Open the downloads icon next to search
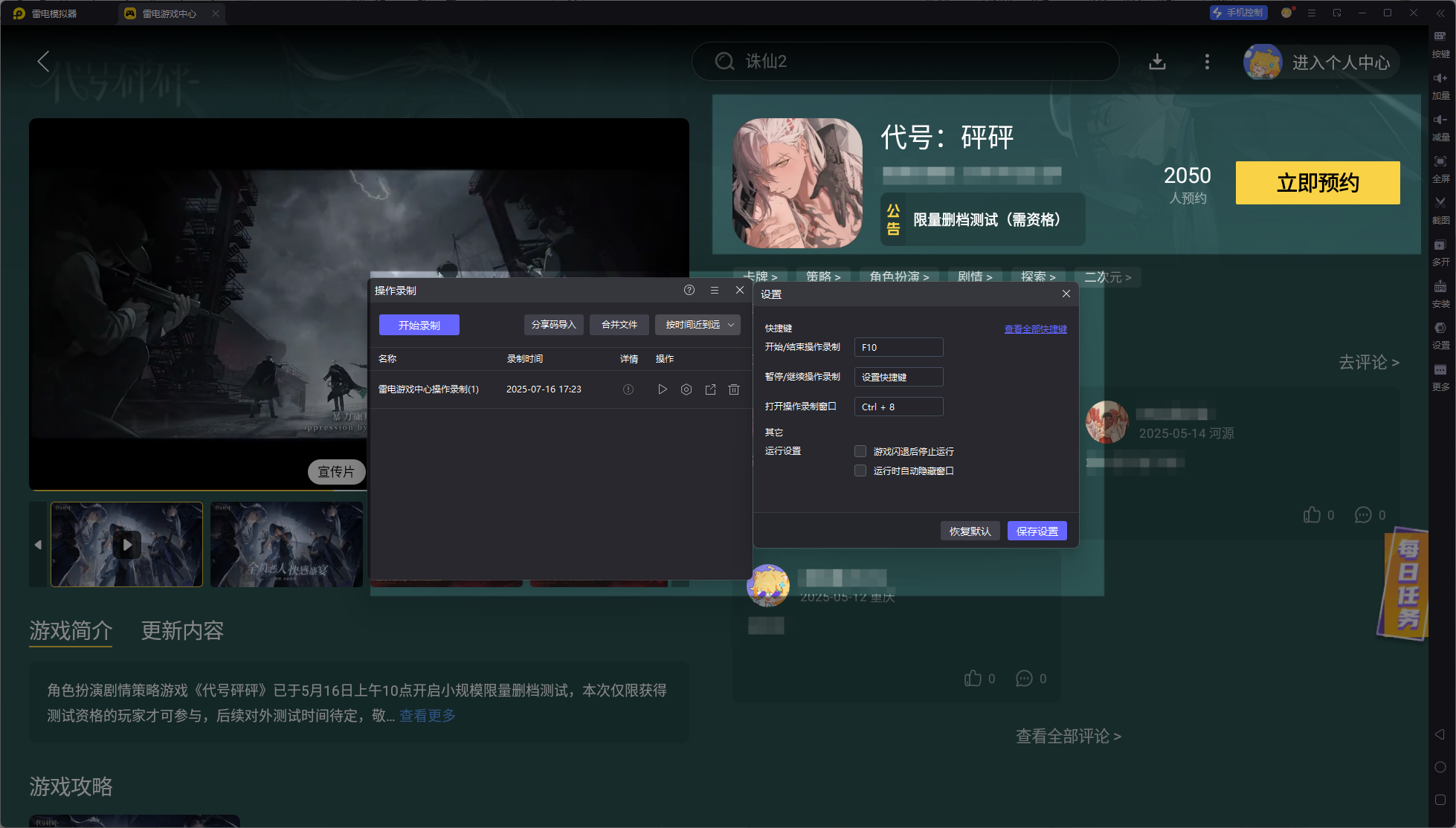The width and height of the screenshot is (1456, 828). coord(1157,62)
